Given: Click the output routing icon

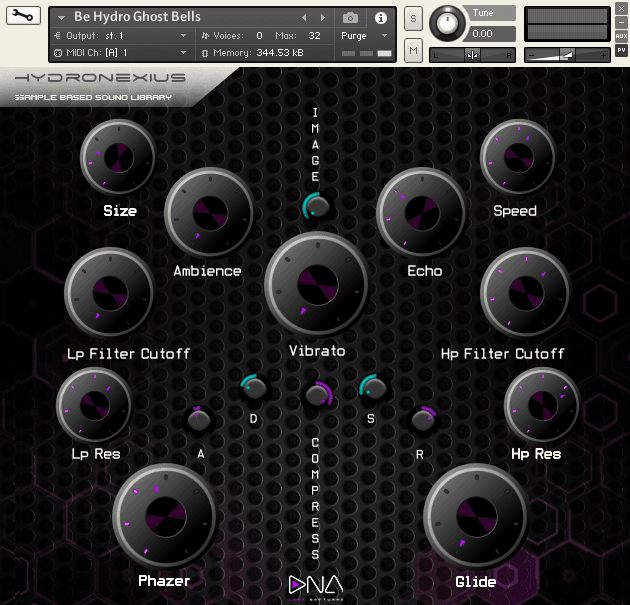Looking at the screenshot, I should 57,36.
